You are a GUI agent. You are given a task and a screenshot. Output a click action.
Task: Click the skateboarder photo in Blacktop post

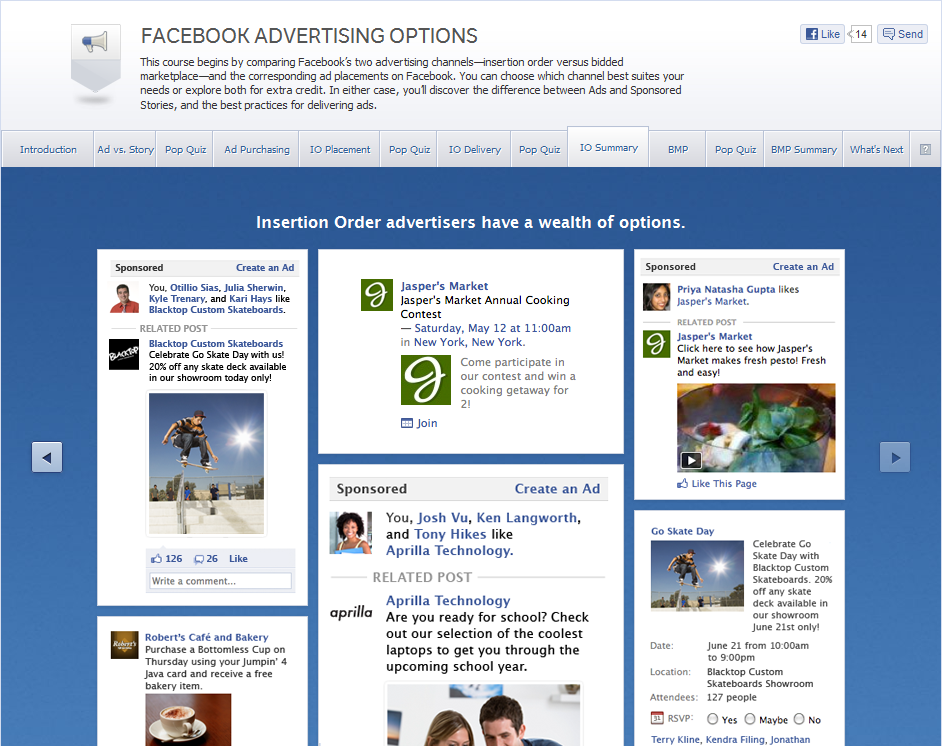coord(206,463)
